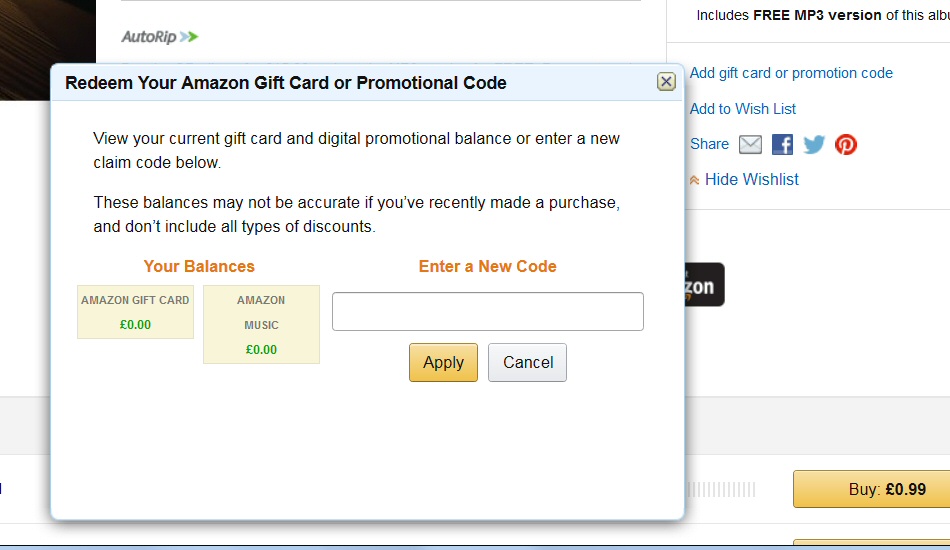Pin the album on Pinterest
Screen dimensions: 950x550
coord(846,145)
